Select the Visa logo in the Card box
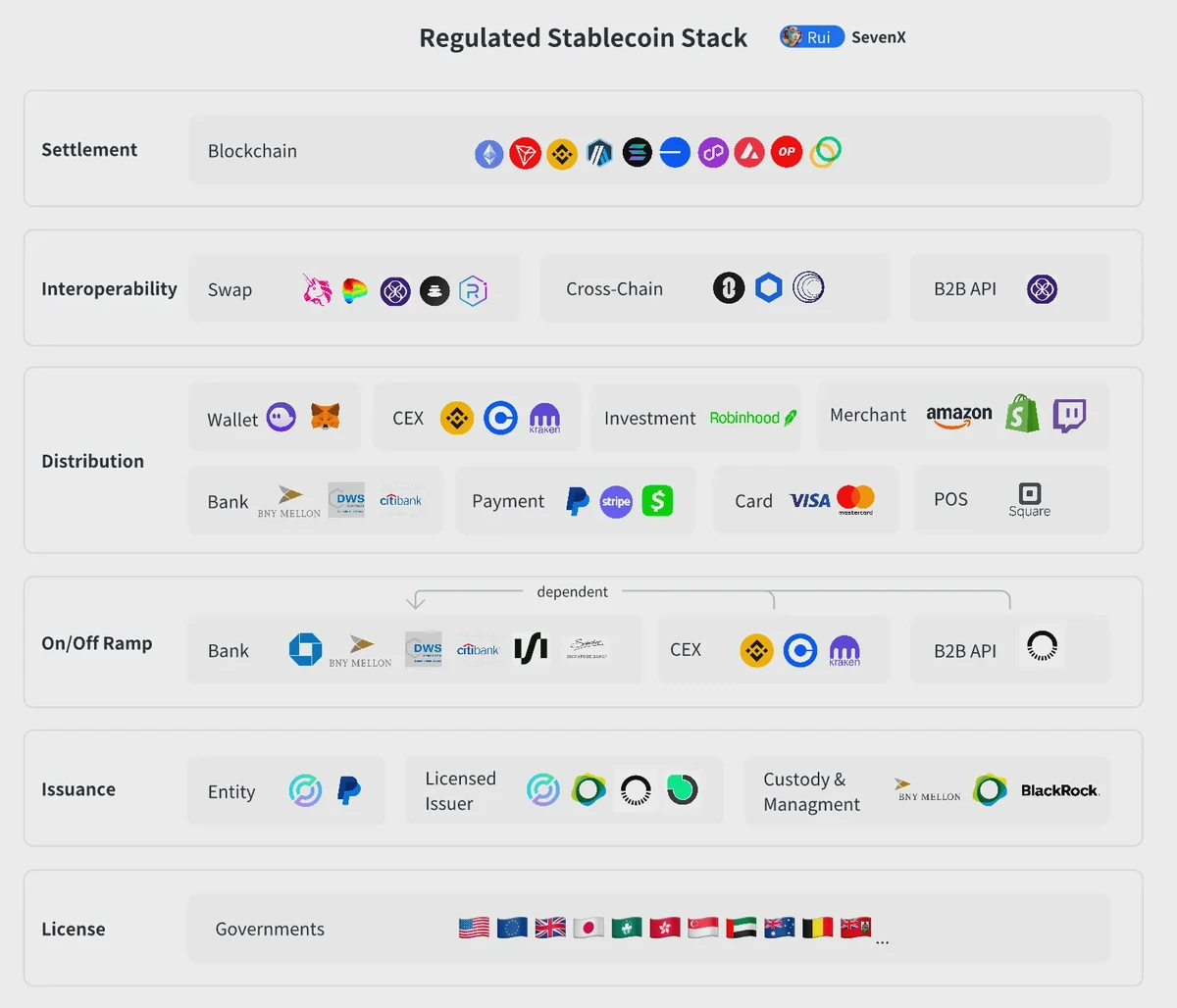 [809, 500]
